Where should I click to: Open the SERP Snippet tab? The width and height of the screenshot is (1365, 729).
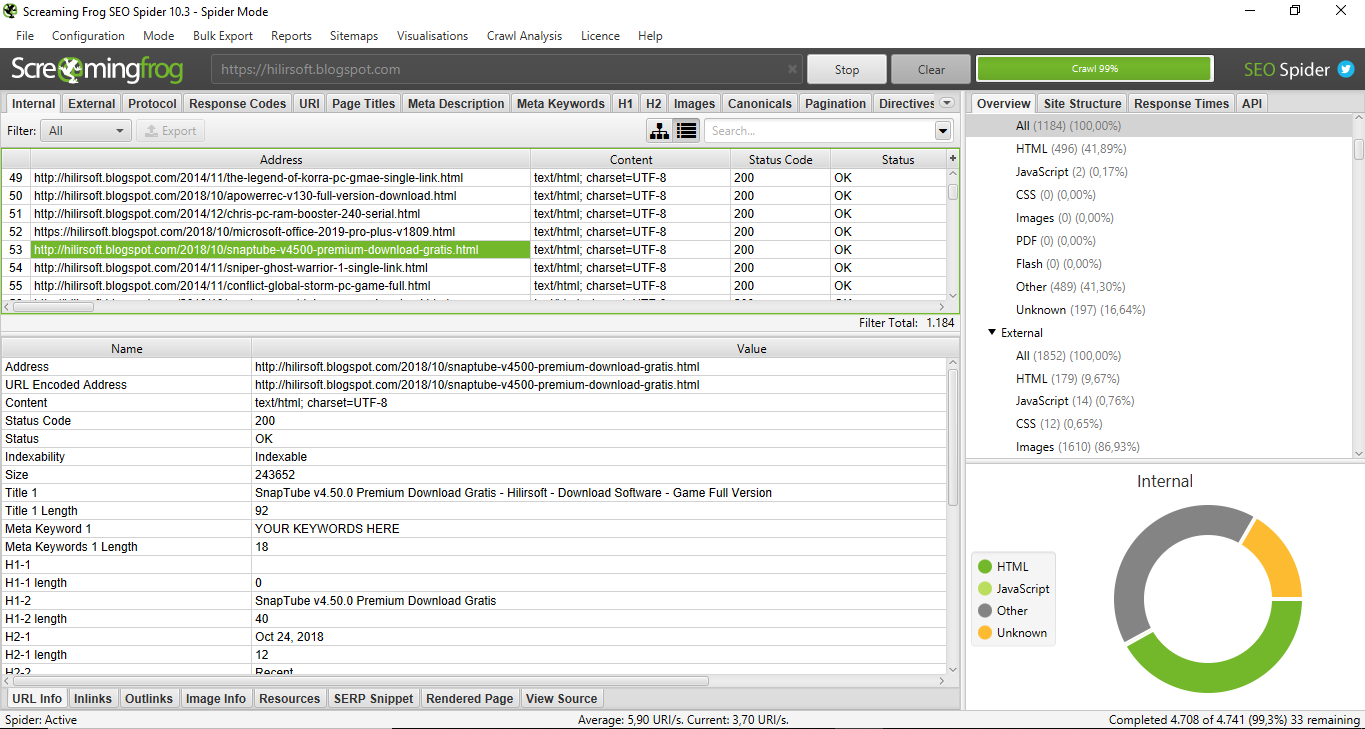coord(374,698)
